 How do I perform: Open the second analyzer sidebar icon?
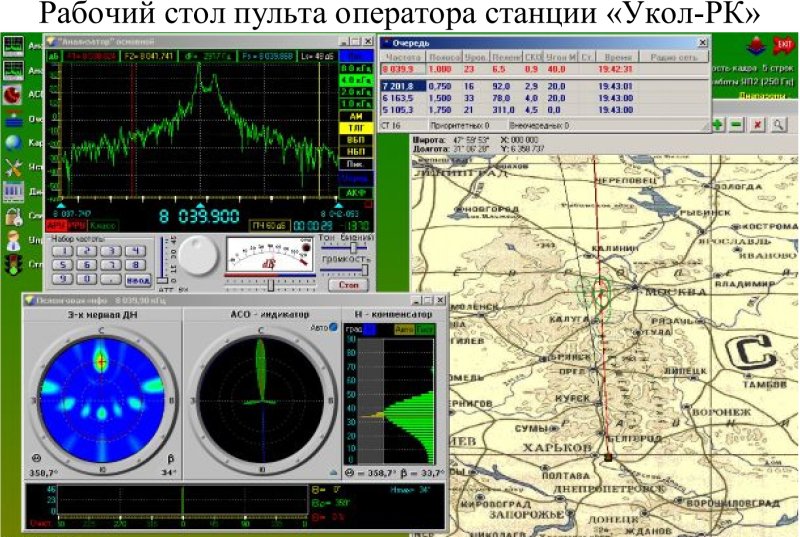coord(13,70)
